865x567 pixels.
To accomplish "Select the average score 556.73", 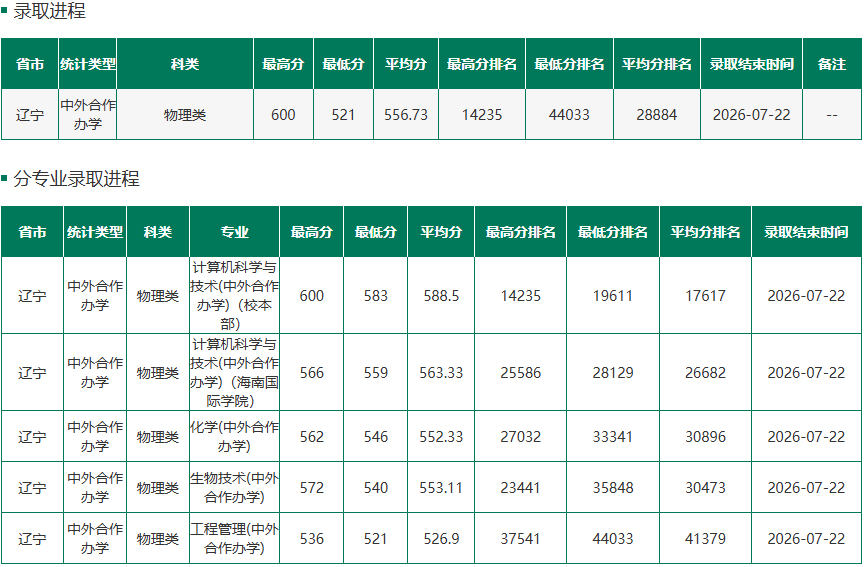I will [406, 115].
